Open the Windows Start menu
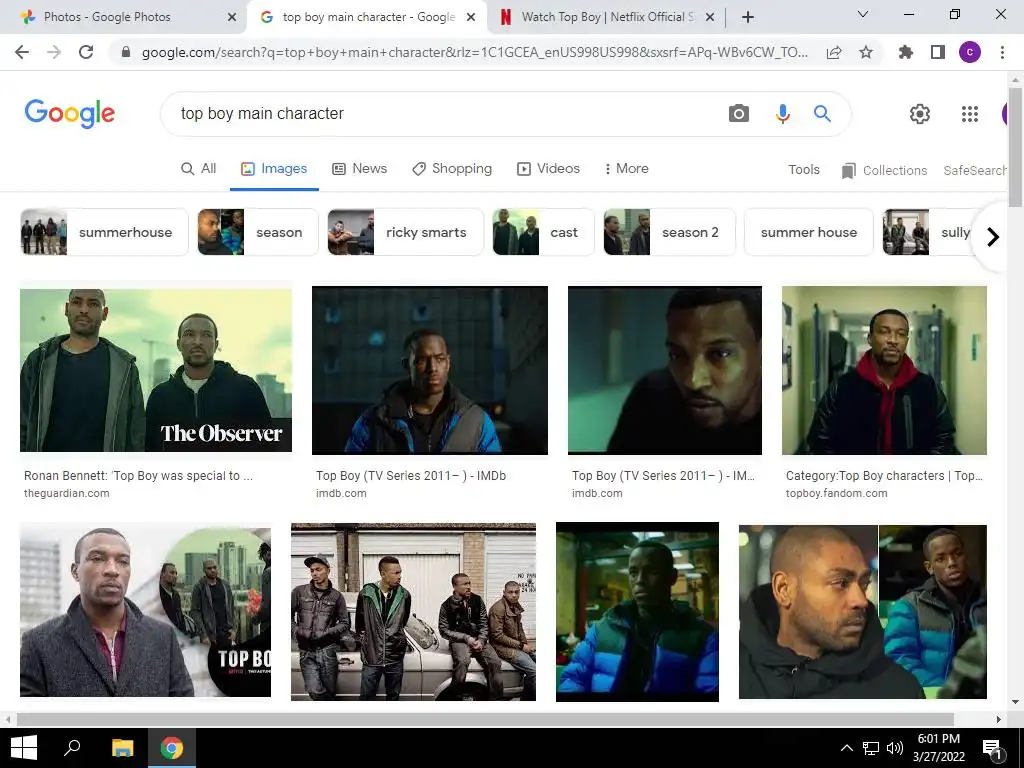Image resolution: width=1024 pixels, height=768 pixels. tap(24, 748)
